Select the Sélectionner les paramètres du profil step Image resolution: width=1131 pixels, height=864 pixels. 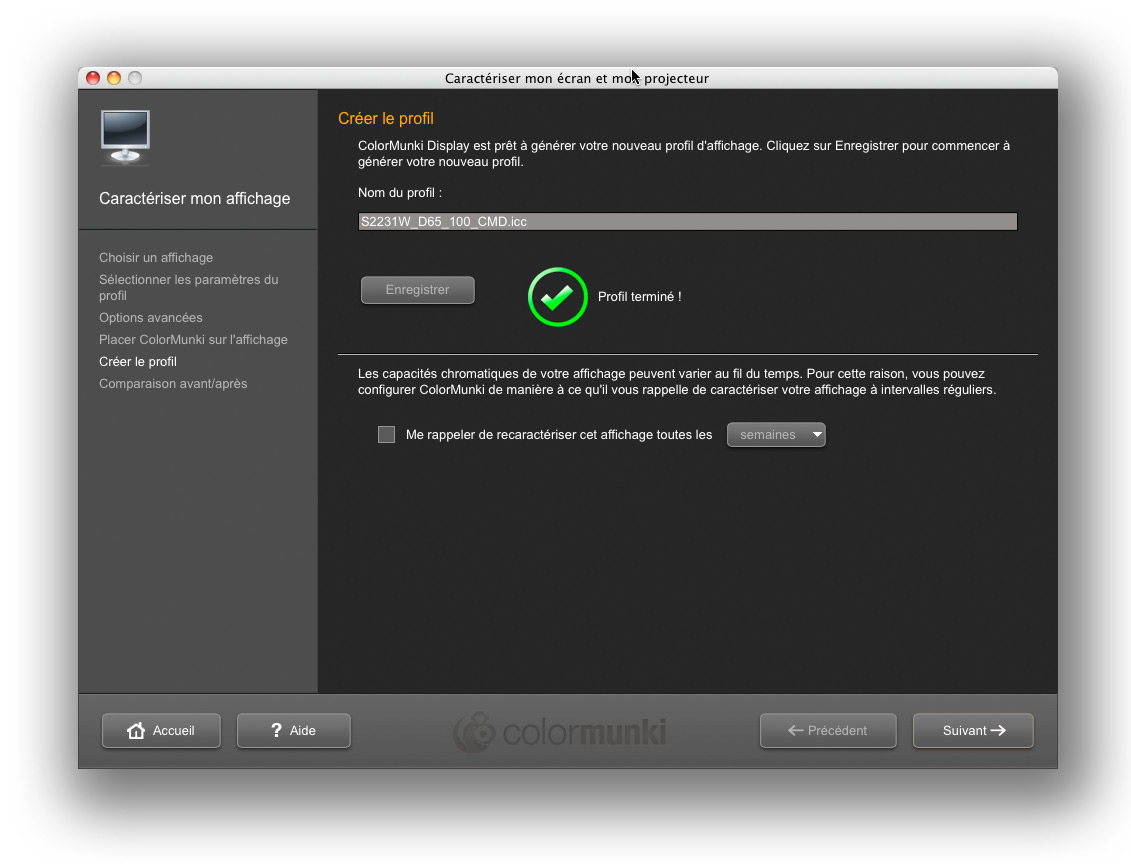pyautogui.click(x=189, y=287)
